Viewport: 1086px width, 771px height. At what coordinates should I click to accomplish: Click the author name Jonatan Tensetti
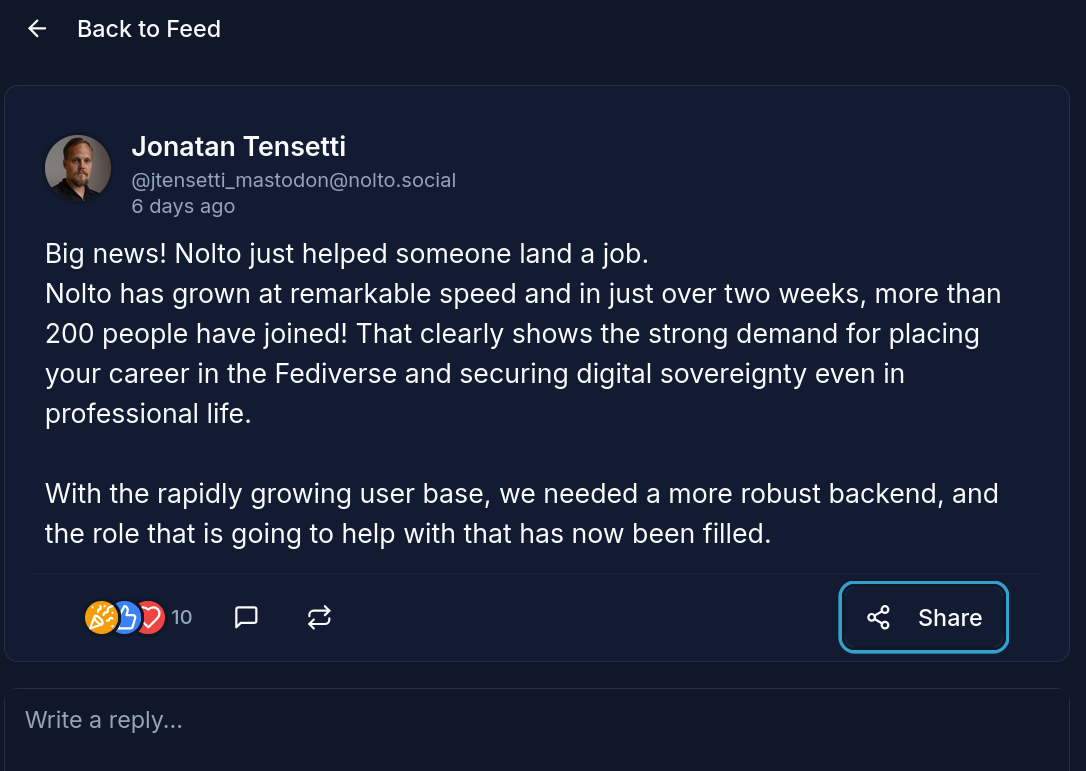click(238, 147)
